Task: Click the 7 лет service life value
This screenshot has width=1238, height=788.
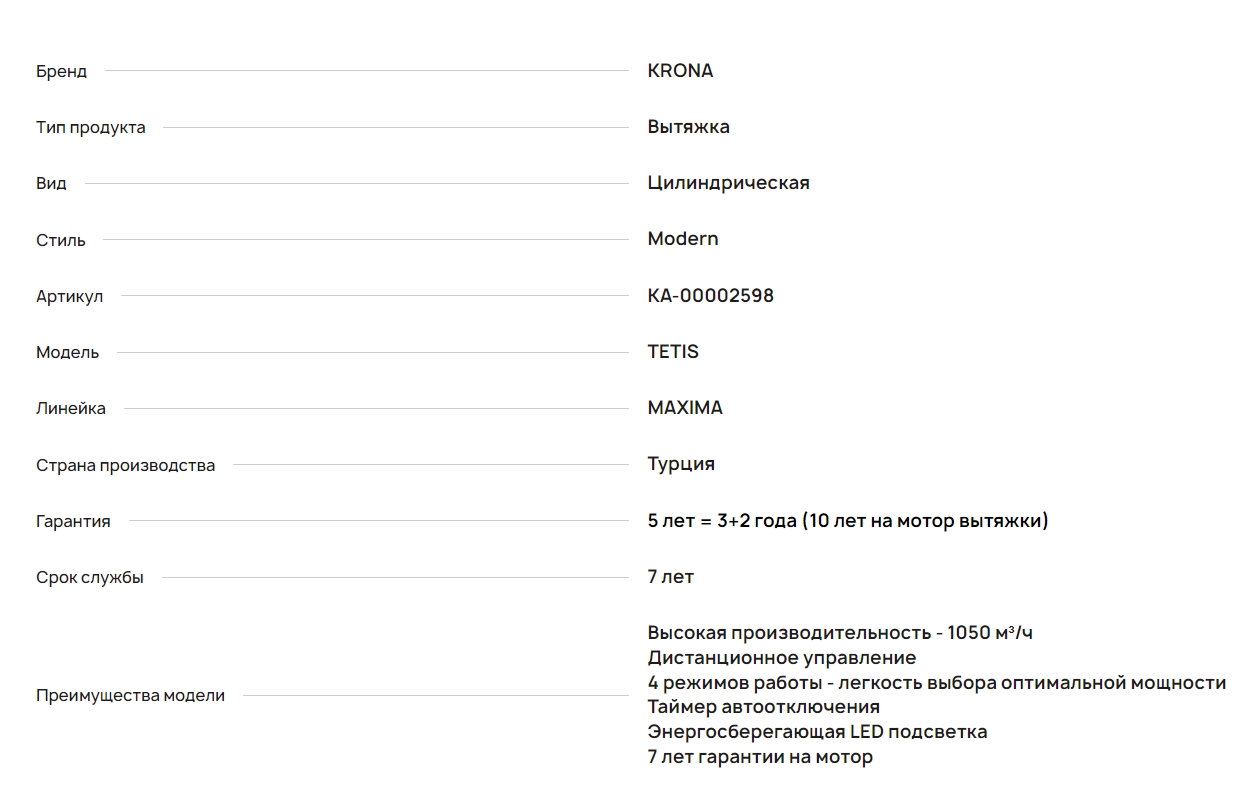Action: coord(670,577)
